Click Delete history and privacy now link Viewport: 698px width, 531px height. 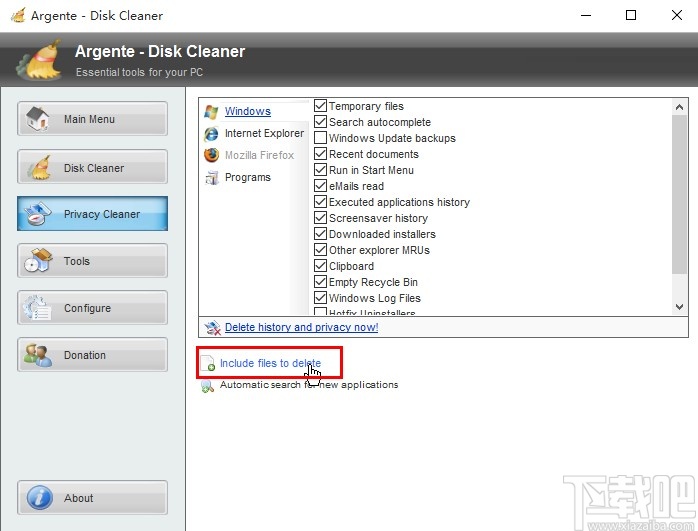tap(301, 328)
